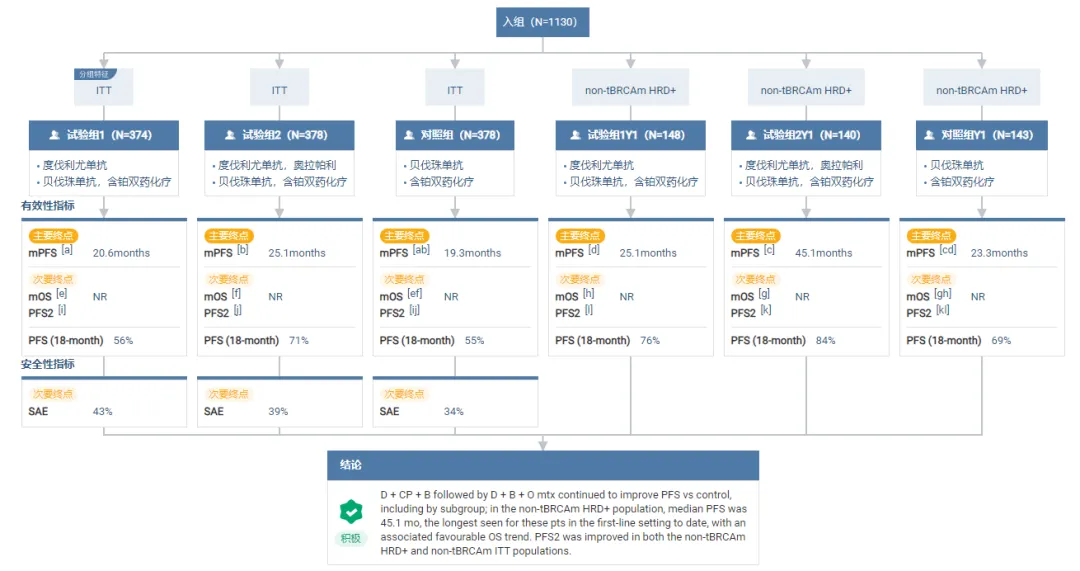Click the 结论 section header
The height and width of the screenshot is (571, 1080).
coord(350,465)
